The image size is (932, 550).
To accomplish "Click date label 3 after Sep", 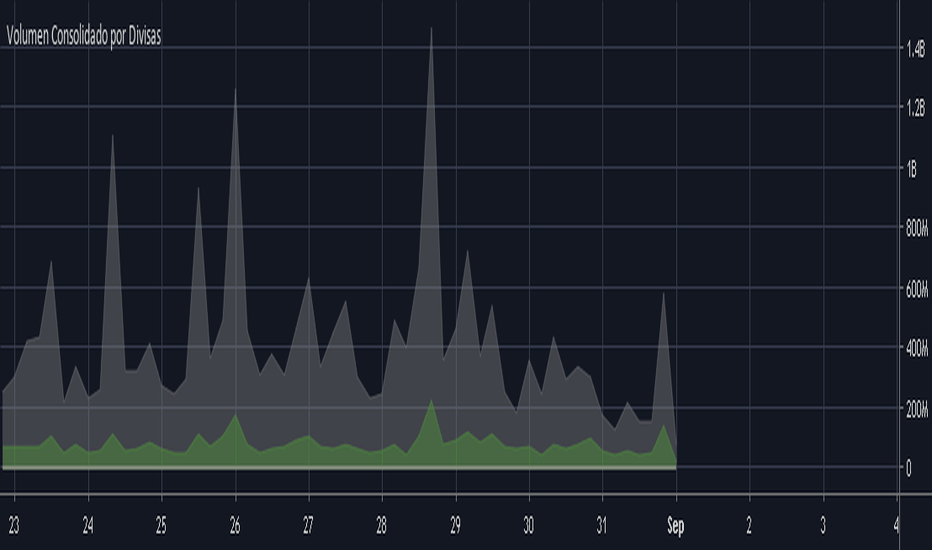I will (823, 526).
